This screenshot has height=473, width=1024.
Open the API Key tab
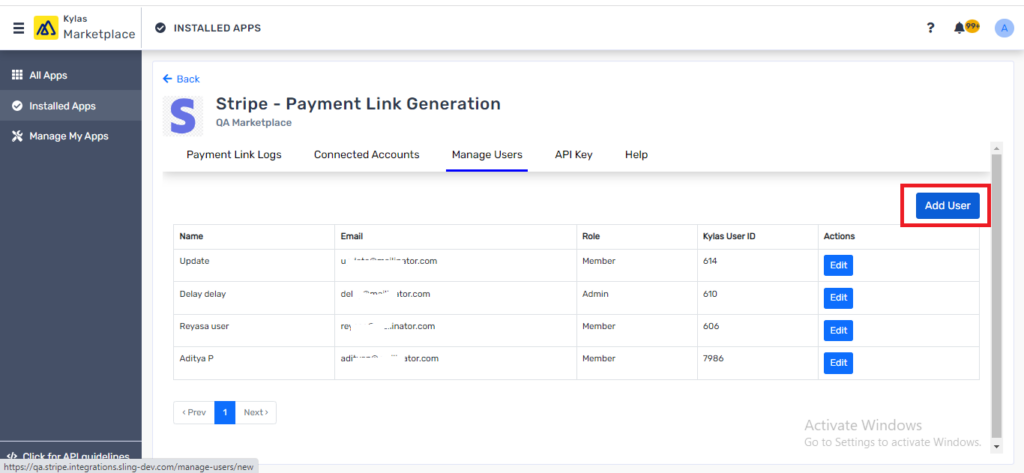(x=573, y=155)
